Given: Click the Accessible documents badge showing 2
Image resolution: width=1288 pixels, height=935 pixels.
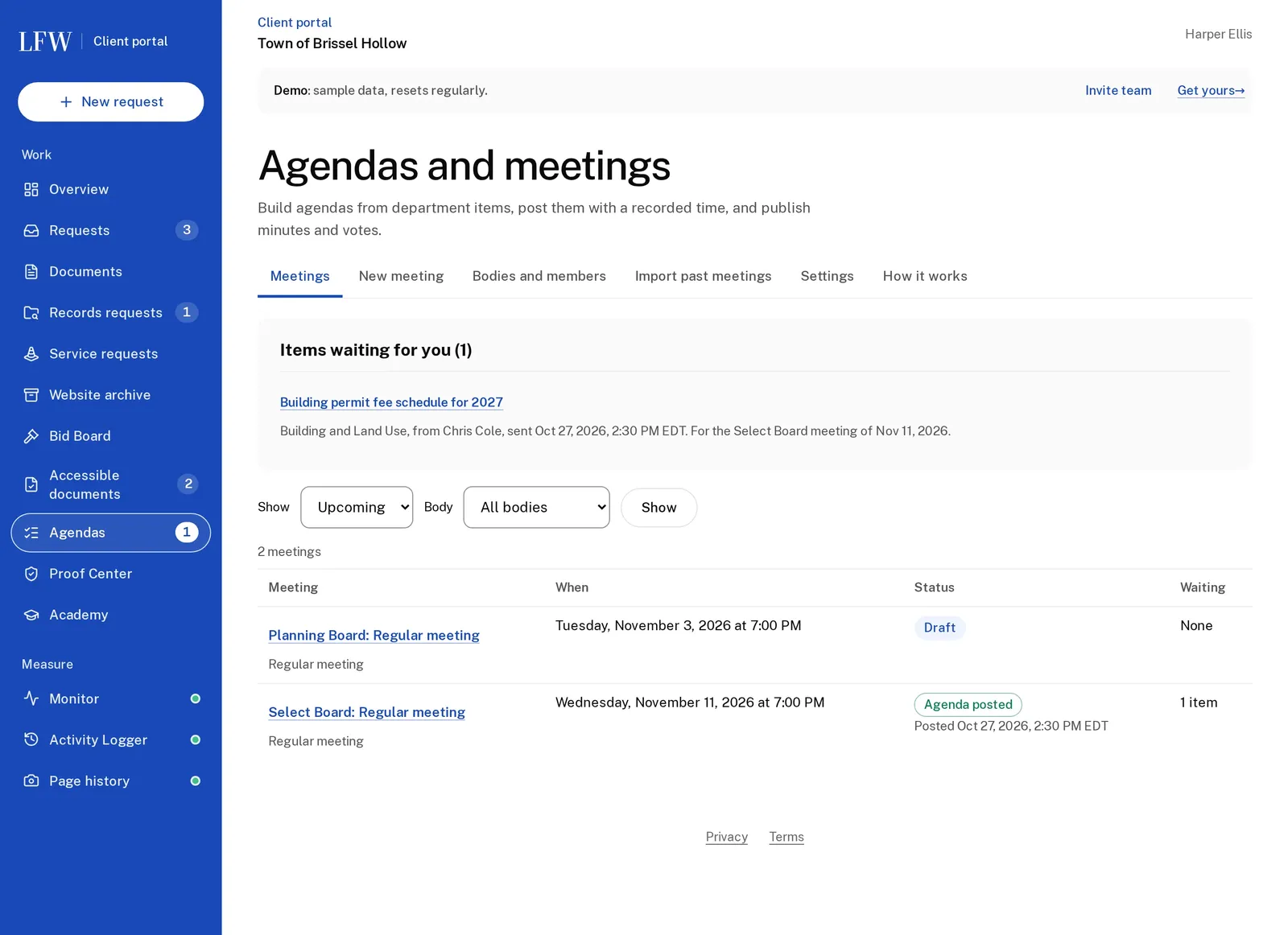Looking at the screenshot, I should point(188,484).
